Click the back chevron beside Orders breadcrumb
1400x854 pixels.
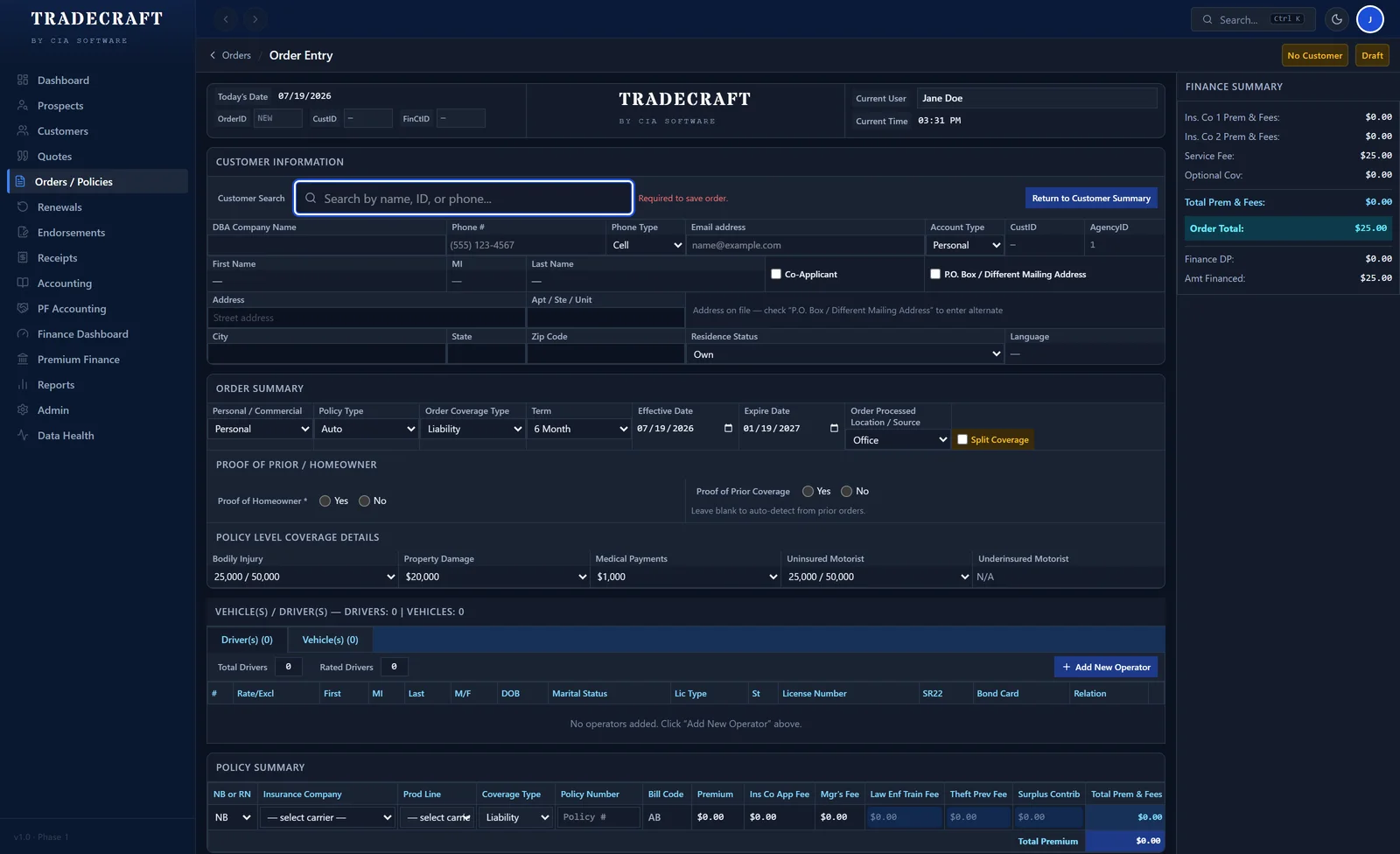(213, 55)
